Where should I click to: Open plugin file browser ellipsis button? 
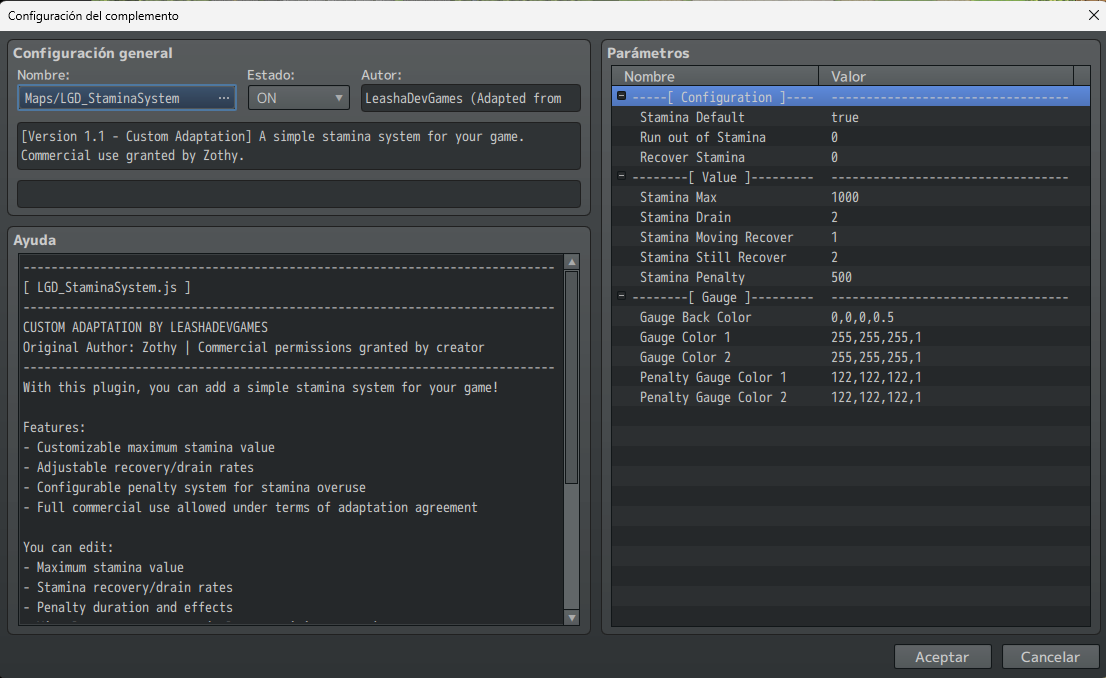click(x=224, y=98)
